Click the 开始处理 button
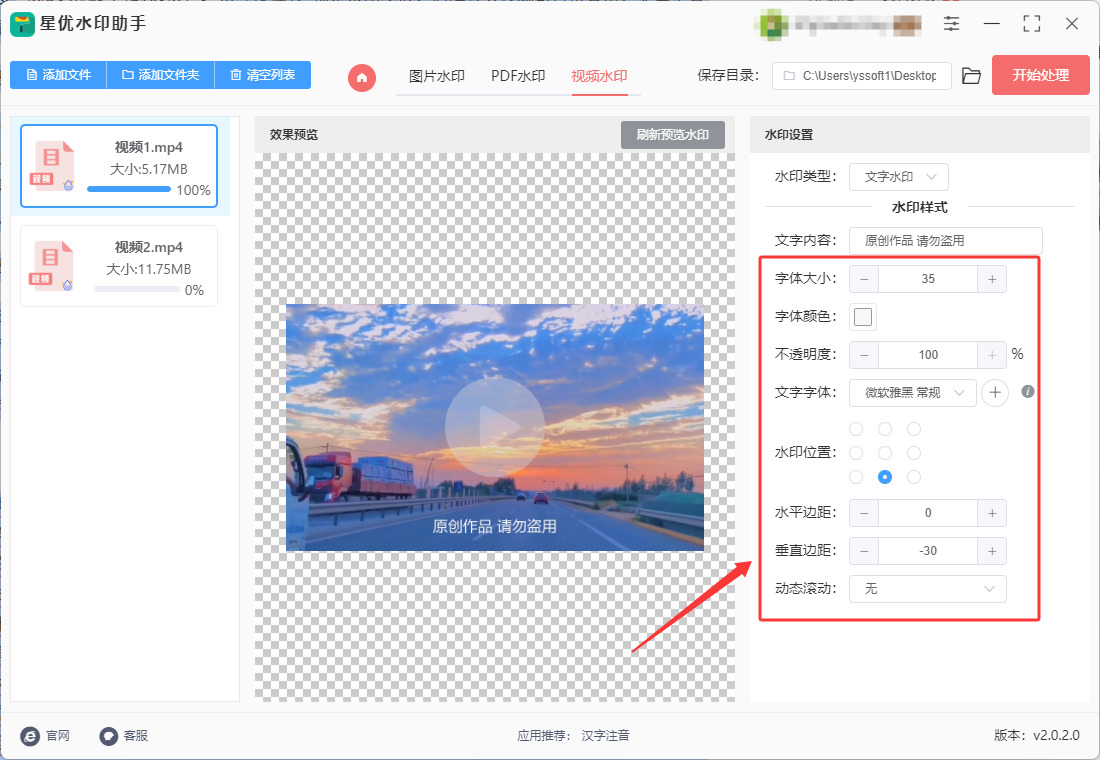Screen dimensions: 1100x760 click(1040, 75)
